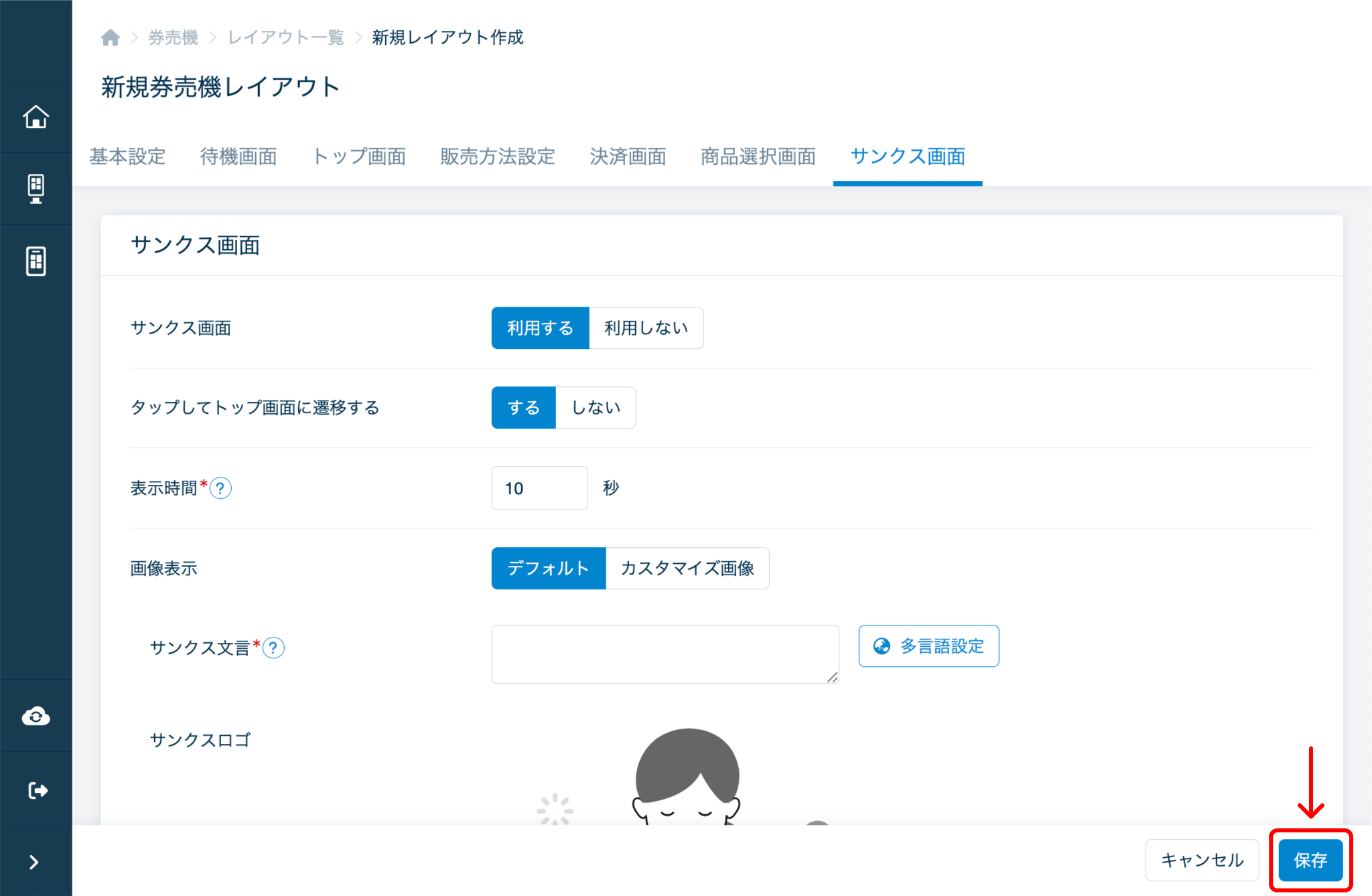
Task: Click the サンクス文言 text area
Action: coord(665,654)
